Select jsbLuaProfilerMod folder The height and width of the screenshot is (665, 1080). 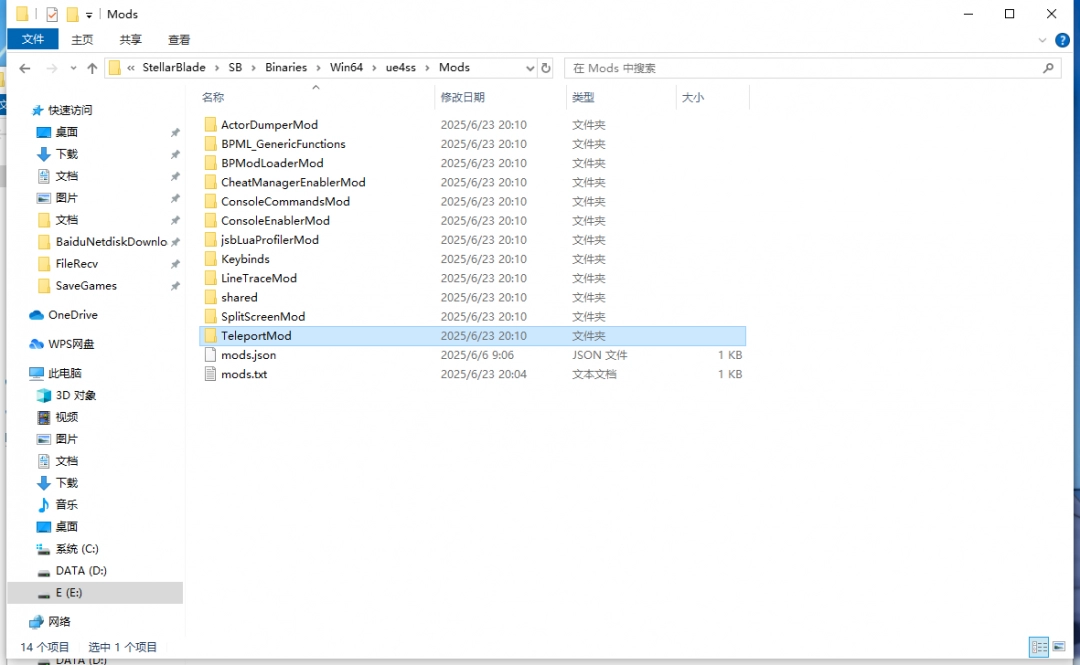pos(269,240)
